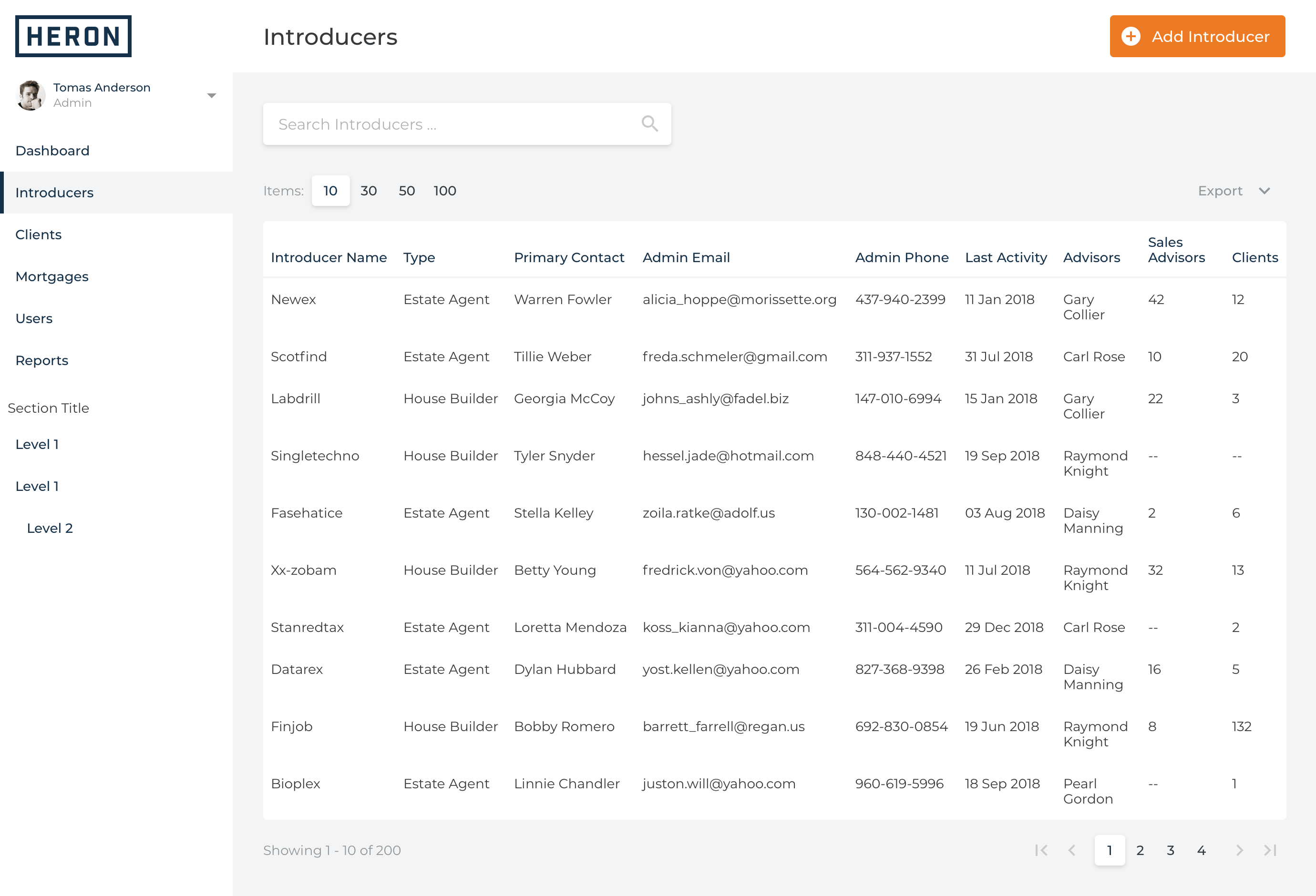The height and width of the screenshot is (896, 1316).
Task: Go to the first page icon
Action: coord(1041,850)
